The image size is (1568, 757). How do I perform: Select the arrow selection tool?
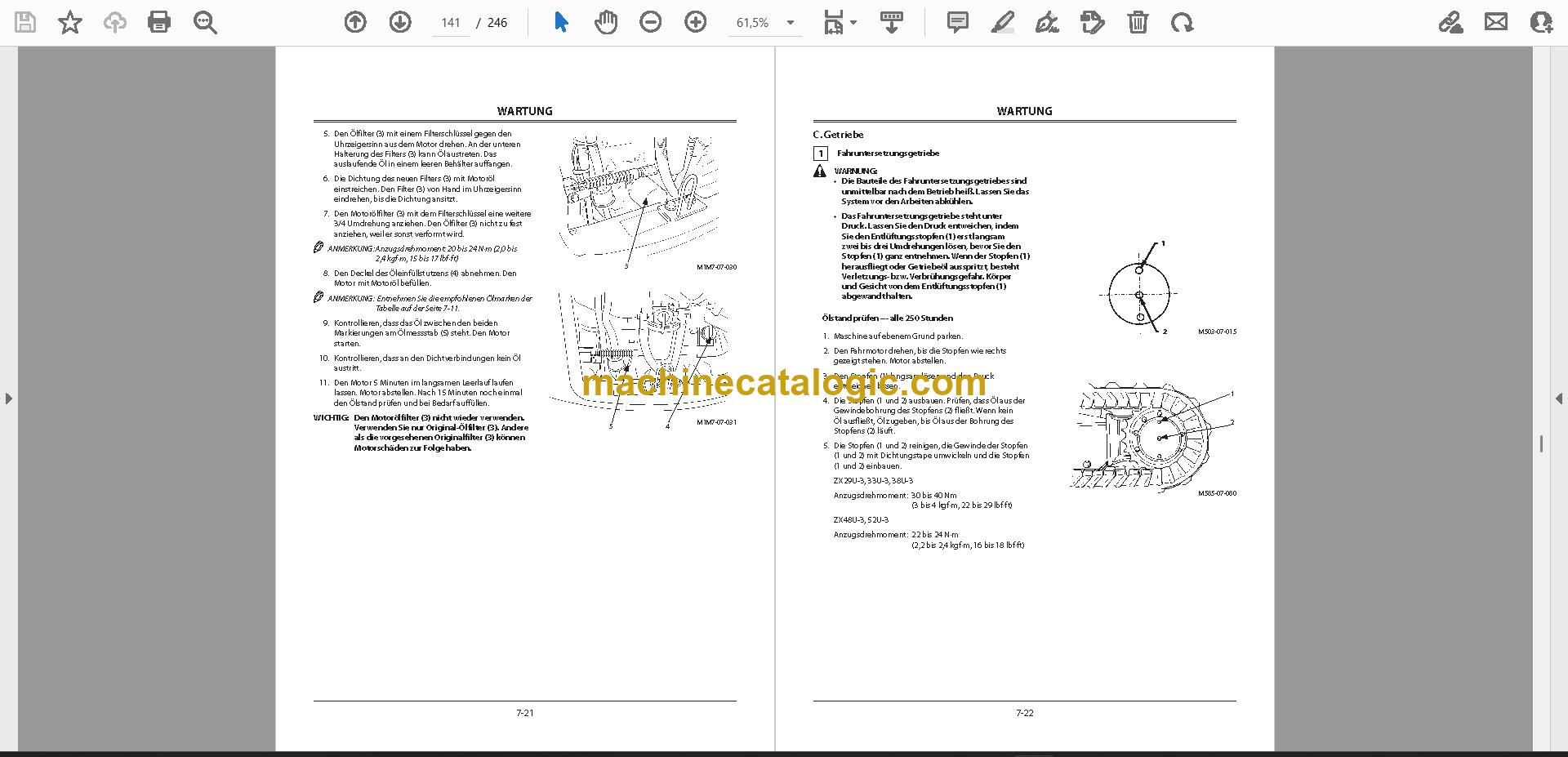[x=561, y=22]
